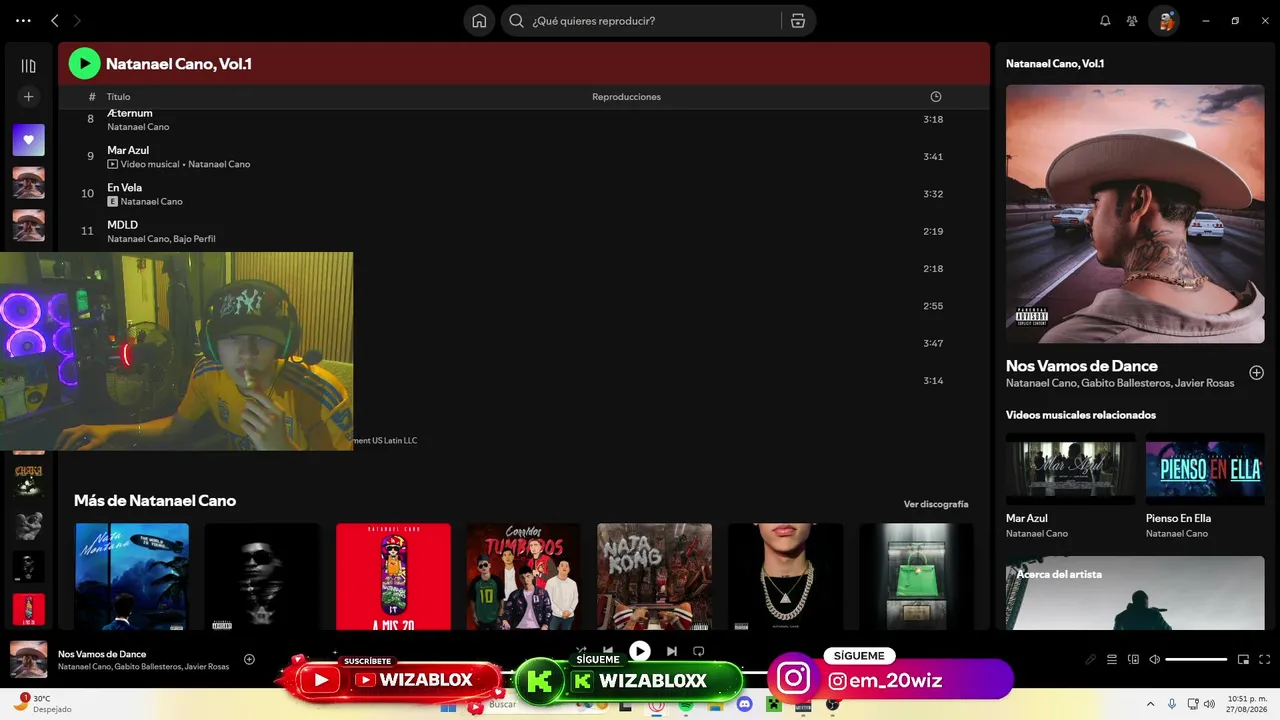1280x720 pixels.
Task: Open Bajo Perfil artist link
Action: tap(194, 239)
